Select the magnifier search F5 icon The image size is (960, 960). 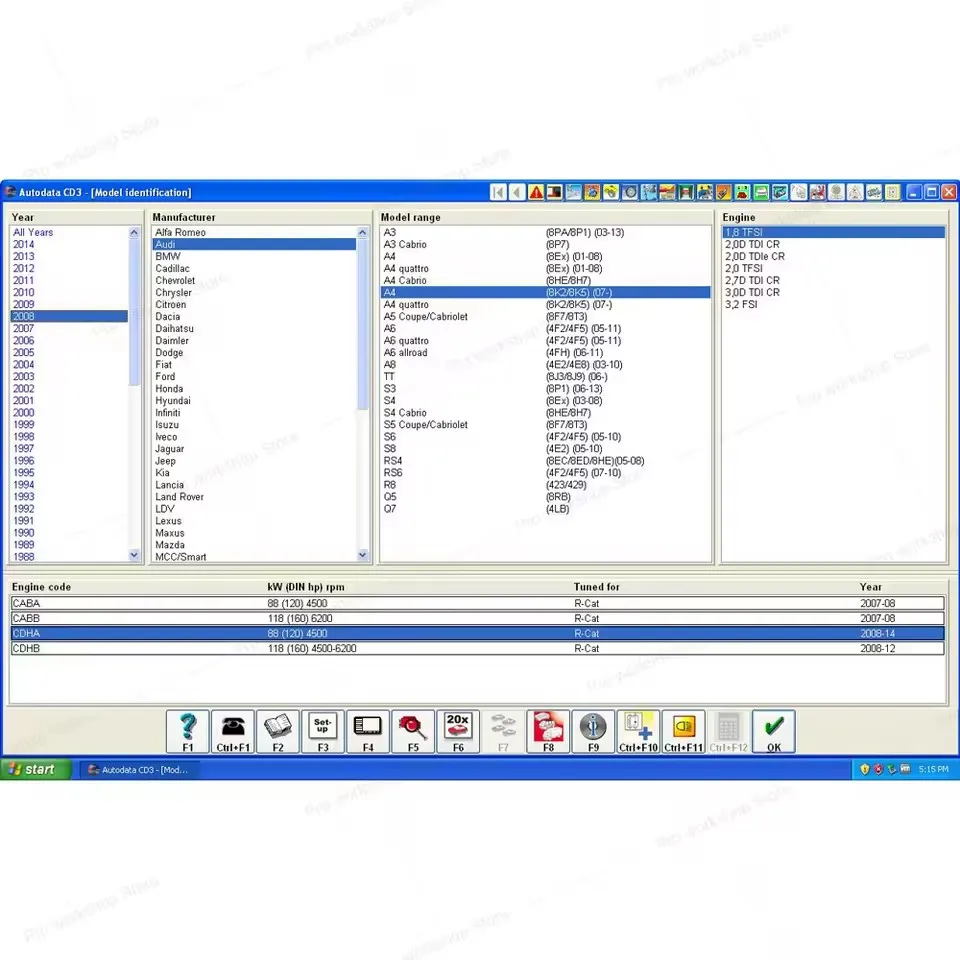(412, 730)
